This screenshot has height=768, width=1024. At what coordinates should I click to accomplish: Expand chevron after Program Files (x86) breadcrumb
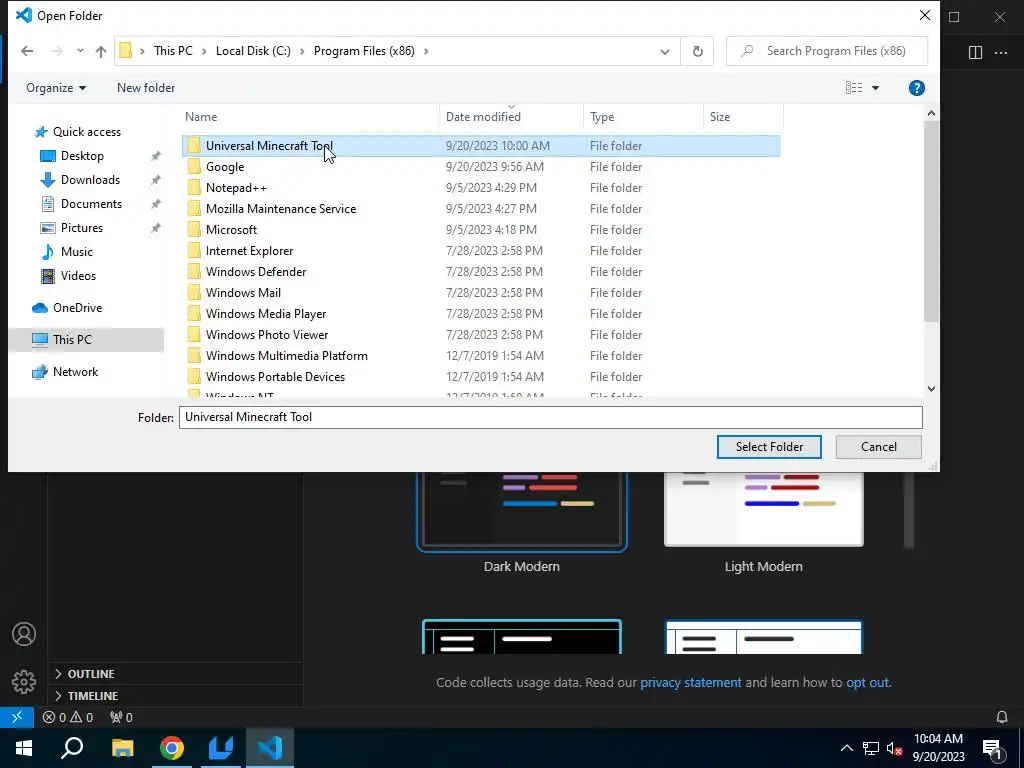click(426, 51)
